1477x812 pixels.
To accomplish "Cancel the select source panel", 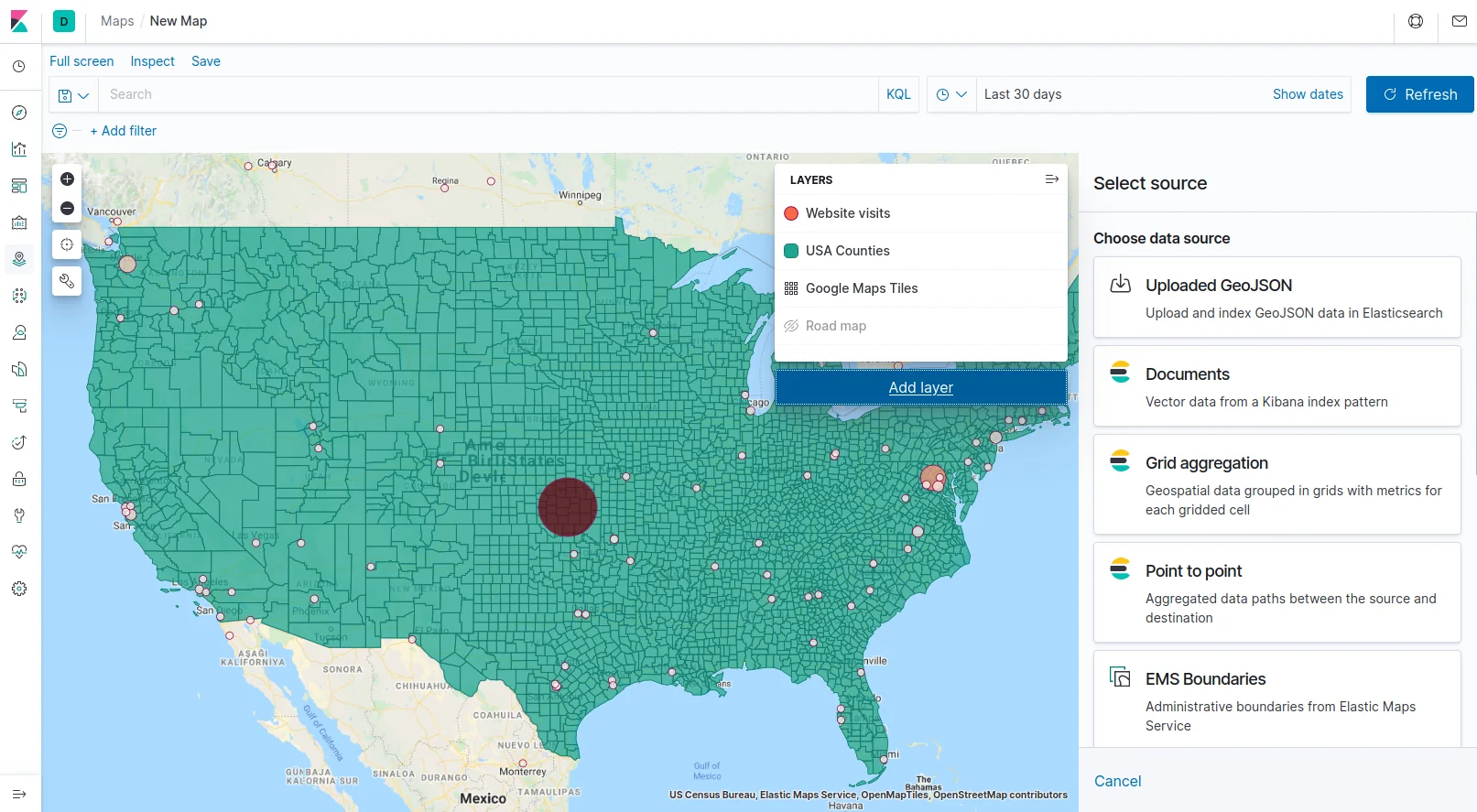I will [x=1117, y=781].
